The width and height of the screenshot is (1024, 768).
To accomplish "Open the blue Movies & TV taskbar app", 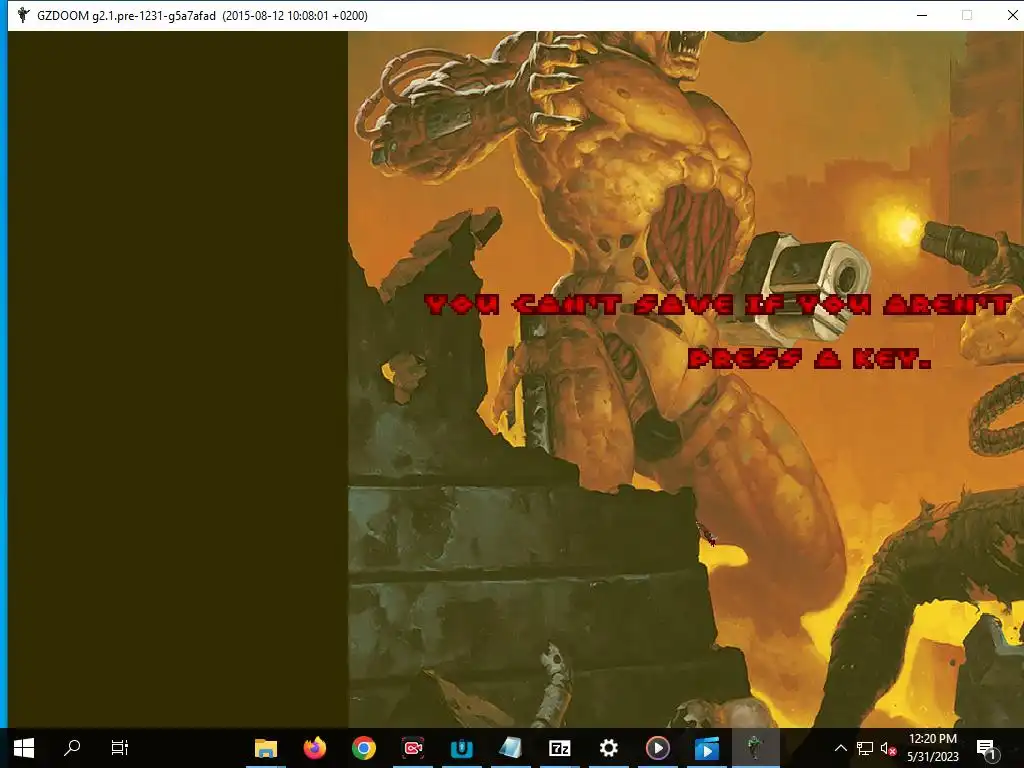I will coord(707,748).
